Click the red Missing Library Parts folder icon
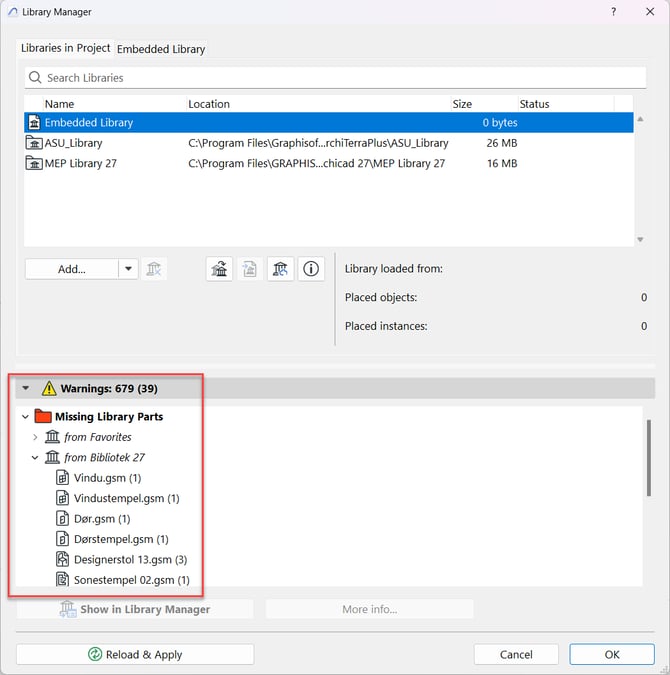This screenshot has height=675, width=670. click(x=42, y=416)
